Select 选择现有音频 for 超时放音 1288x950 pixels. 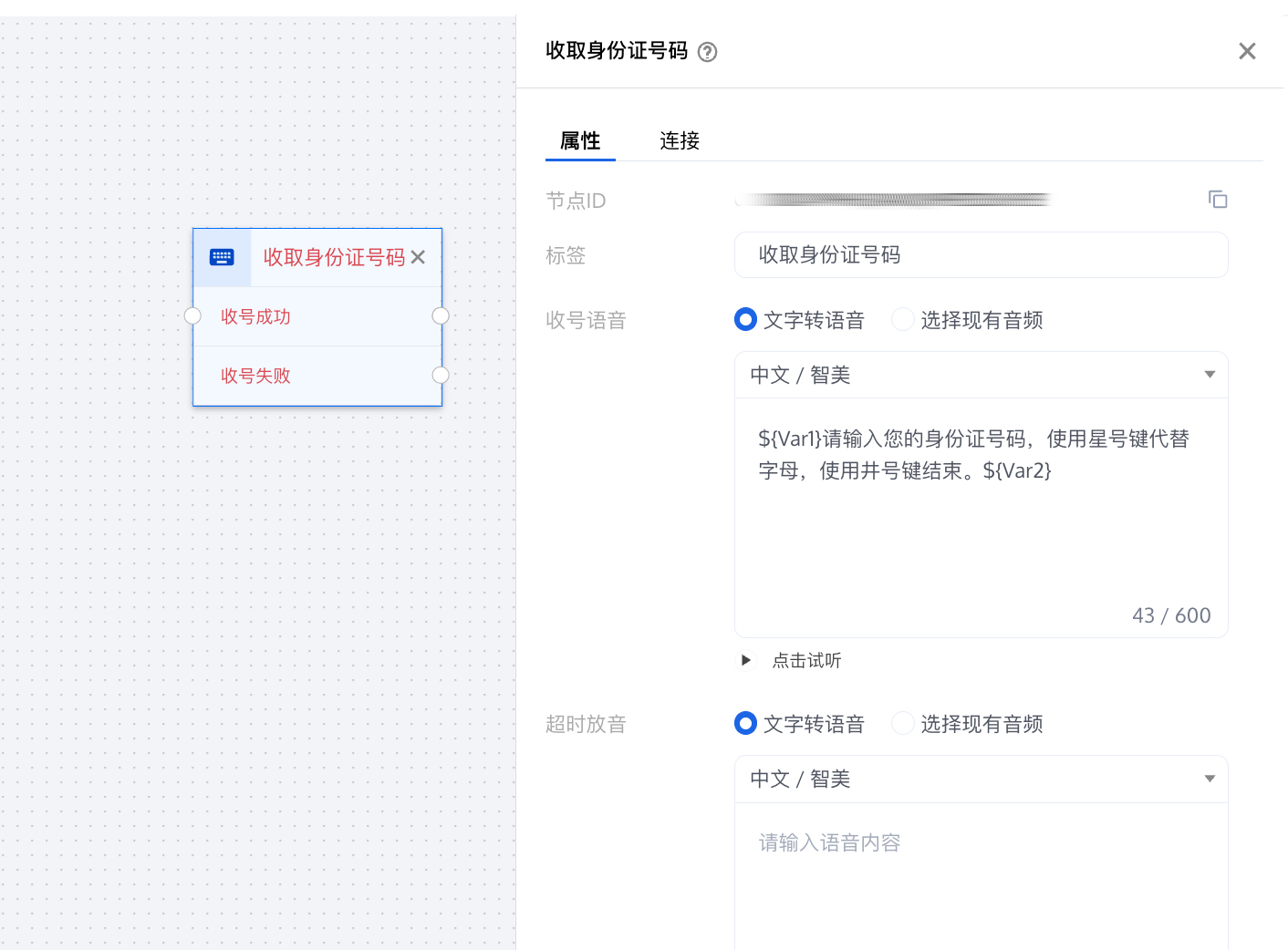click(902, 724)
